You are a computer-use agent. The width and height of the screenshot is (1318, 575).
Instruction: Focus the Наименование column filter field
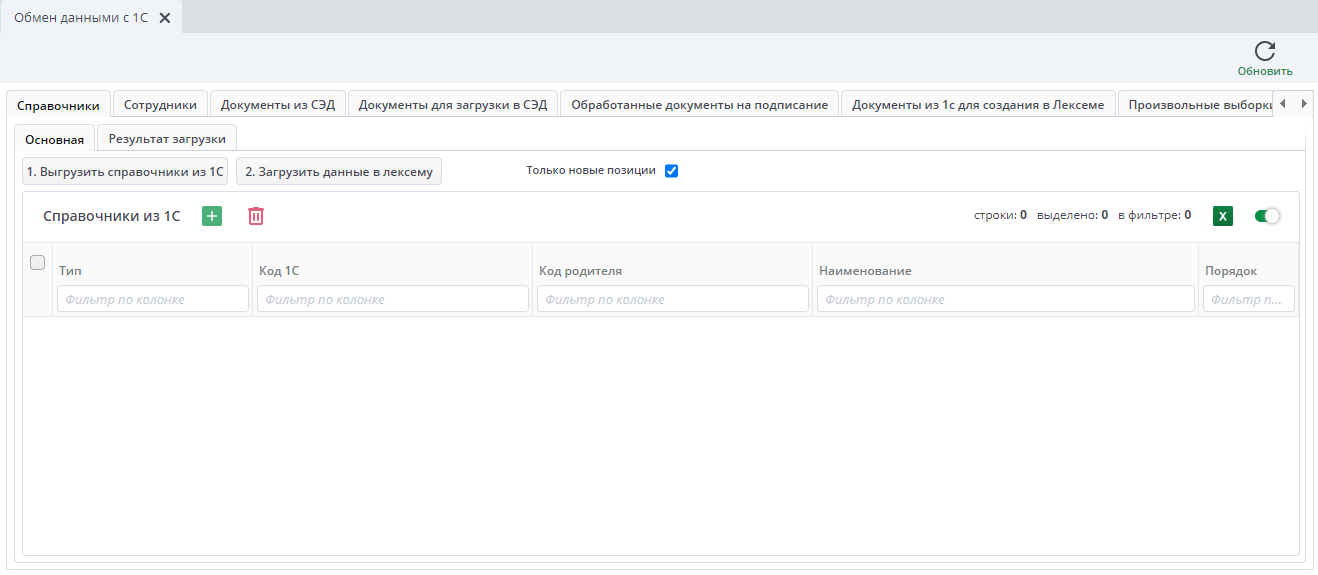pos(1005,299)
